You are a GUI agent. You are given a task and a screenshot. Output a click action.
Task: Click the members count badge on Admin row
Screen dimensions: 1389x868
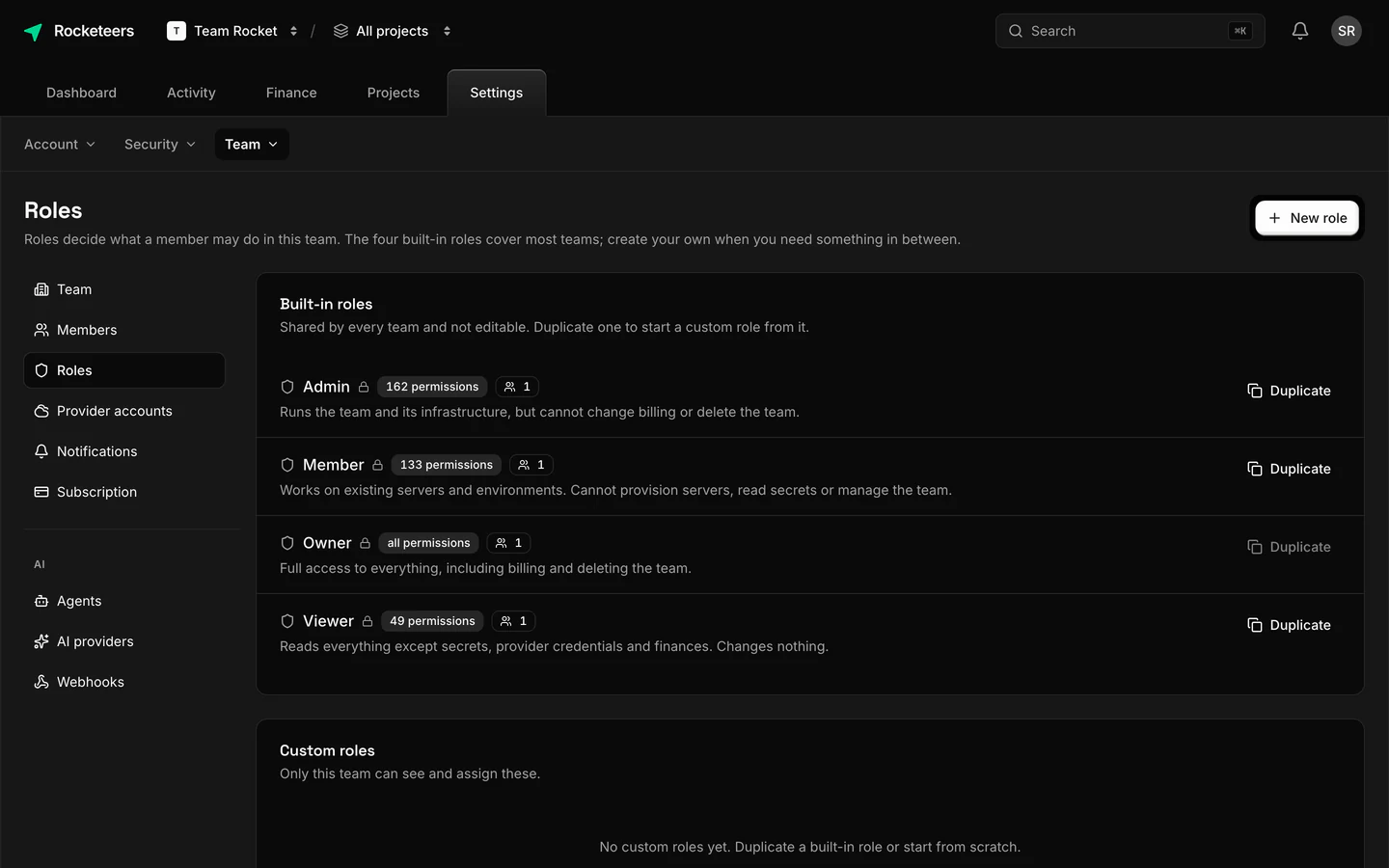pyautogui.click(x=517, y=387)
